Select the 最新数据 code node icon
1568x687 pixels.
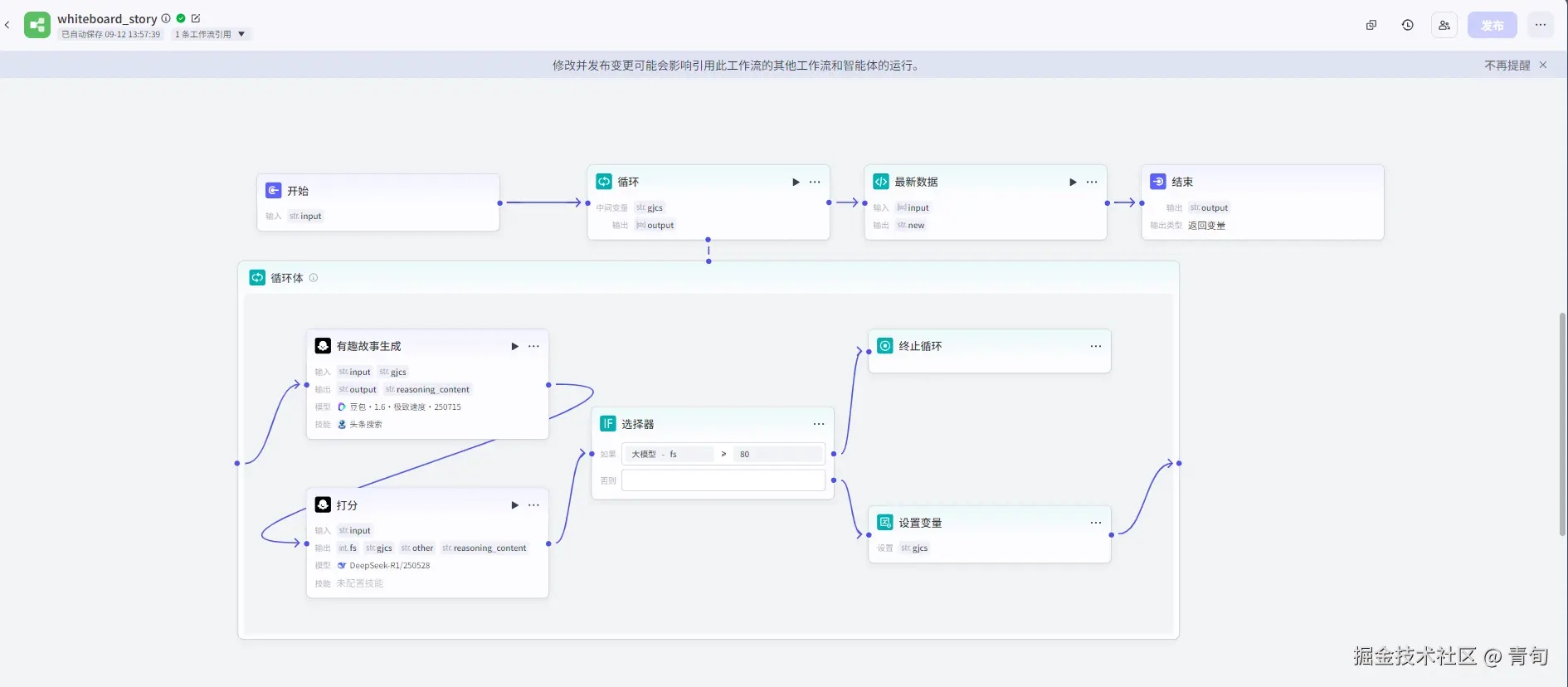click(881, 181)
